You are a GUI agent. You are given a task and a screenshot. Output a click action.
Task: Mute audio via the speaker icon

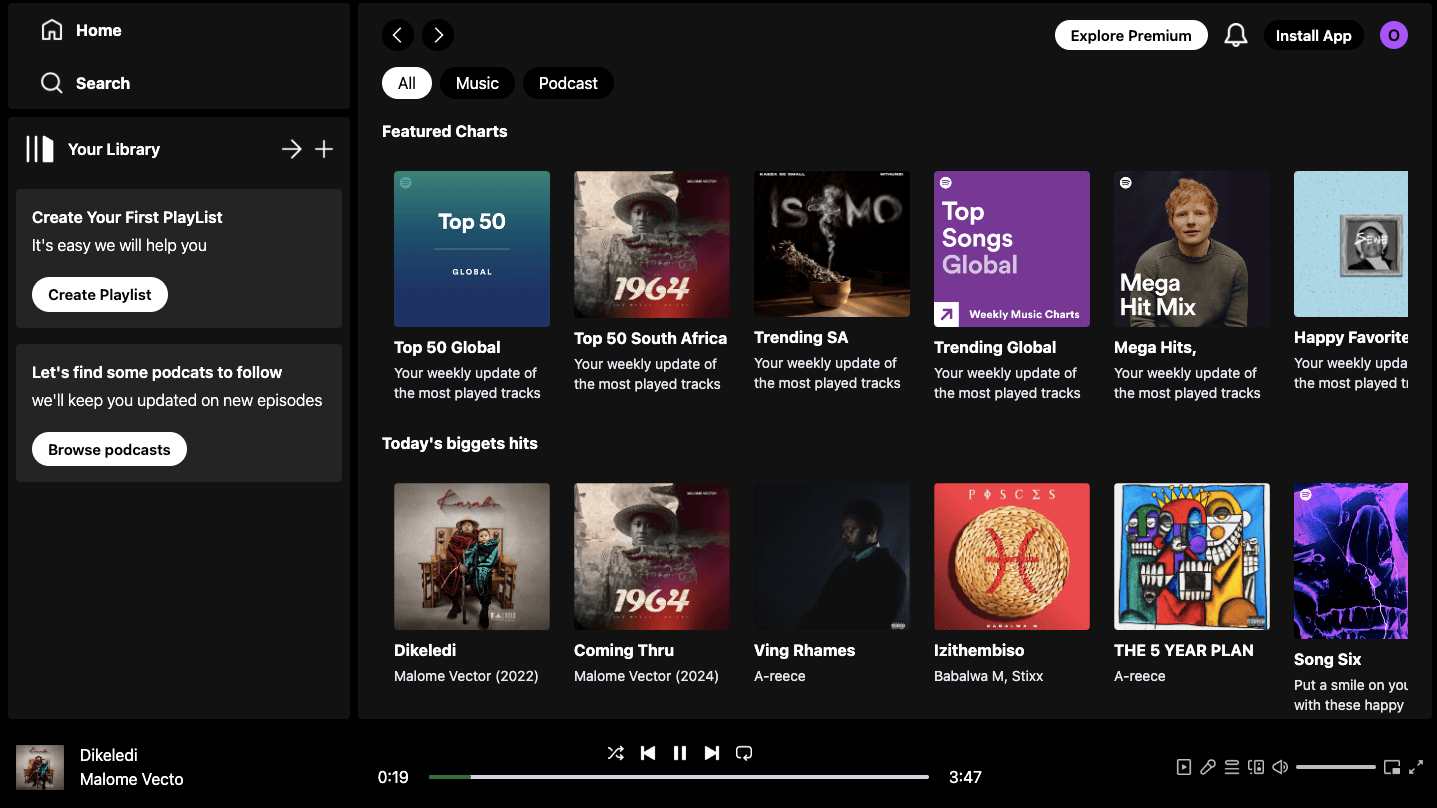tap(1280, 767)
